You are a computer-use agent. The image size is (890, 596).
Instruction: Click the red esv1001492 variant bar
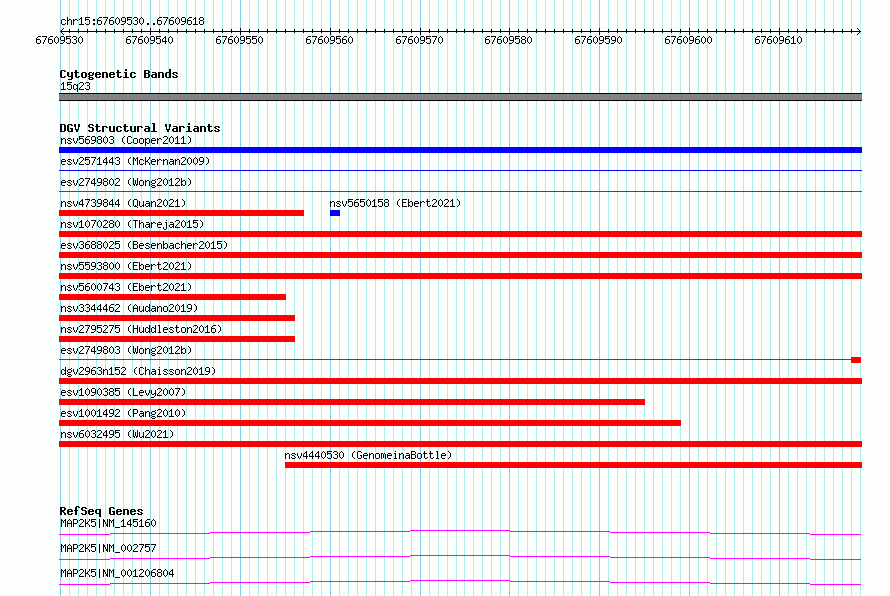(370, 423)
